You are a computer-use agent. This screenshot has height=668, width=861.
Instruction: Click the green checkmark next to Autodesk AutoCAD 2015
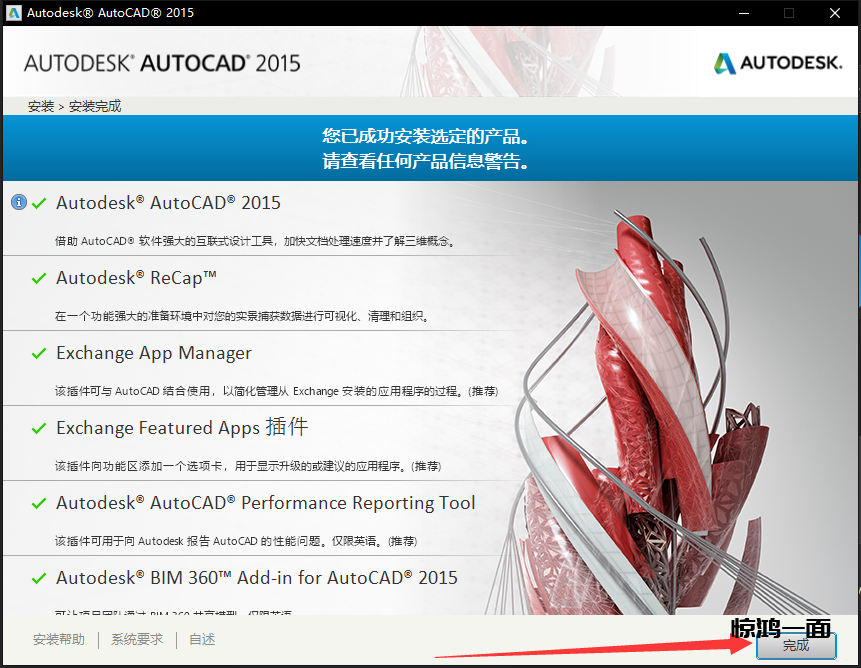(40, 203)
